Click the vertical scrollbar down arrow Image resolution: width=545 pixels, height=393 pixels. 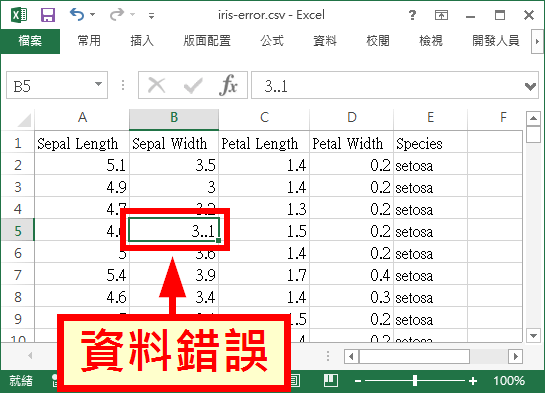point(534,335)
